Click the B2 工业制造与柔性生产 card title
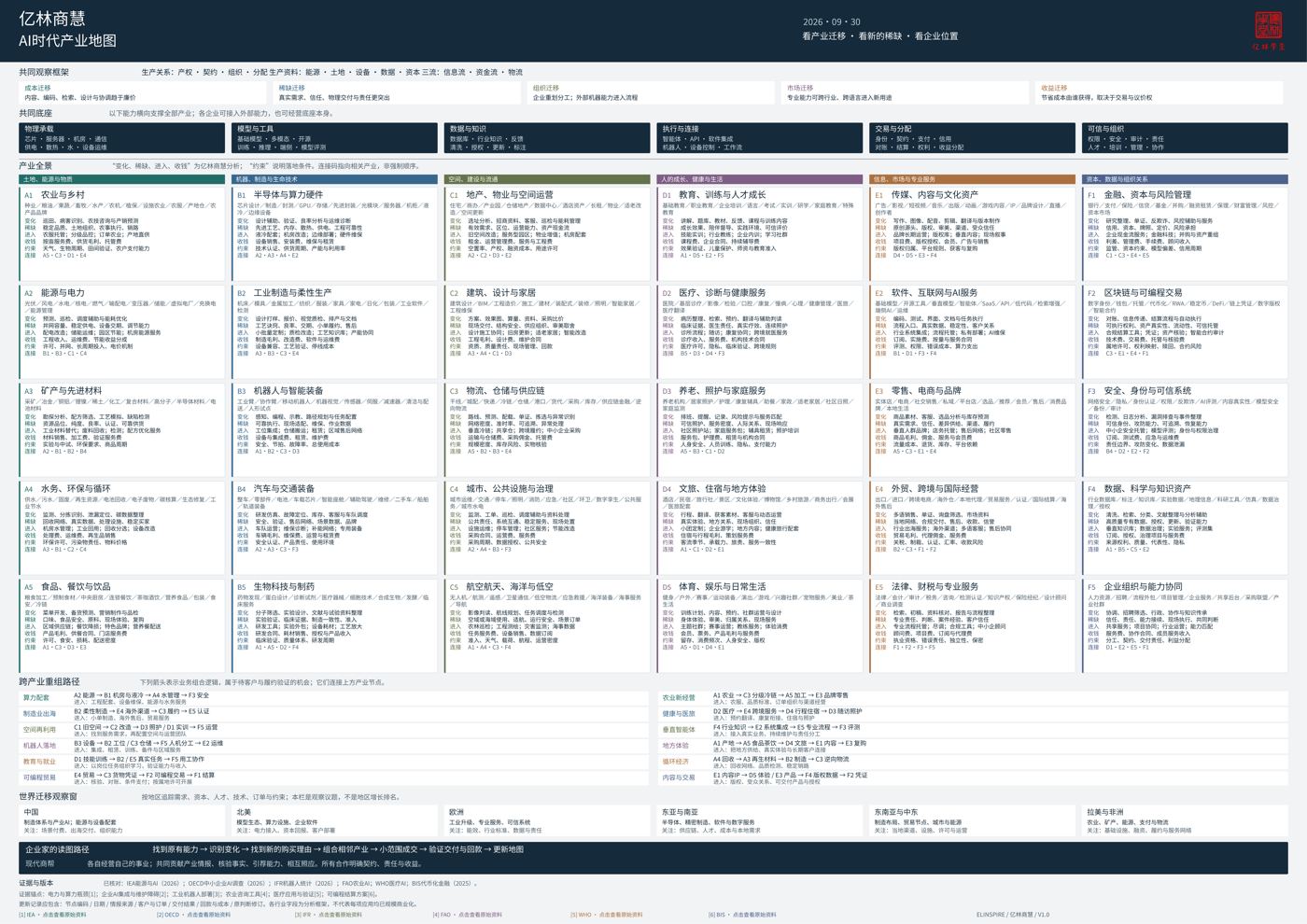Image resolution: width=1307 pixels, height=924 pixels. coord(285,293)
